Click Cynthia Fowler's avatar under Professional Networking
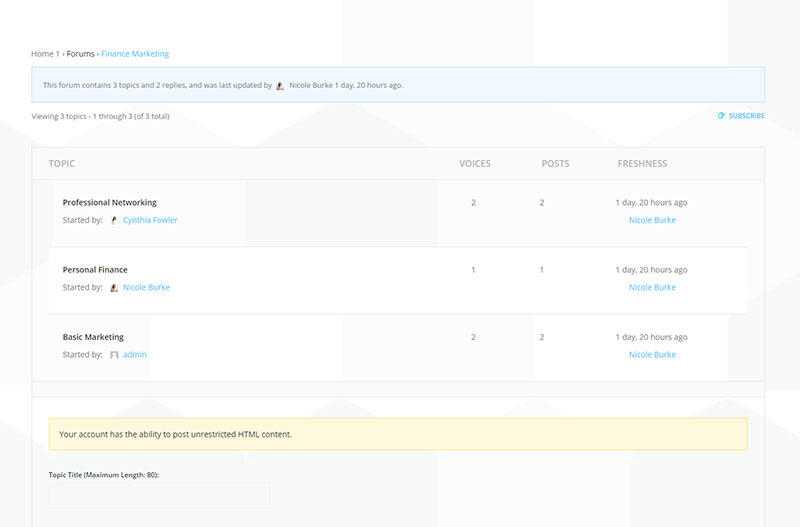This screenshot has height=527, width=800. point(114,220)
